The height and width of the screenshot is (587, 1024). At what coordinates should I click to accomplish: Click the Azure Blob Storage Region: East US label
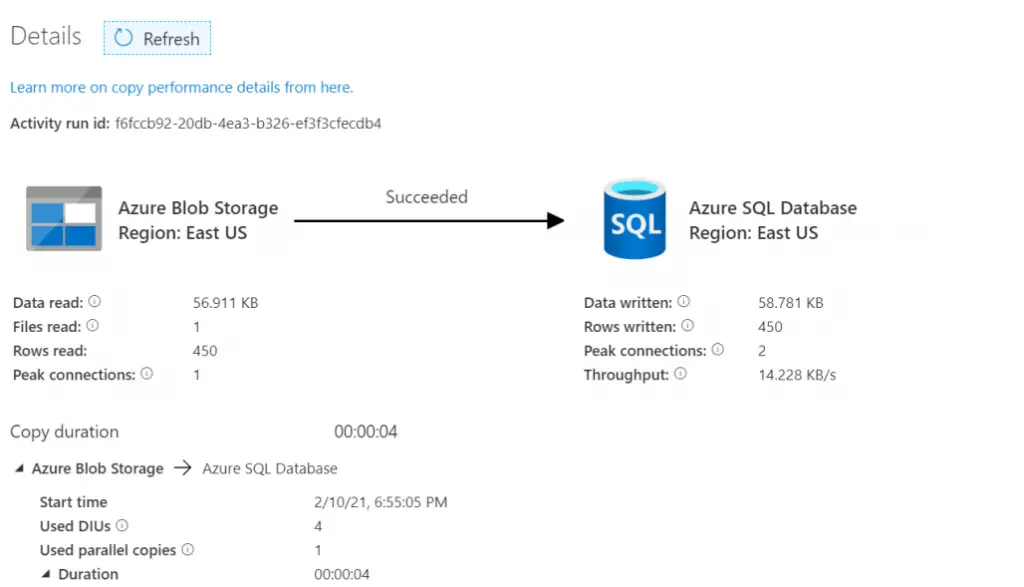coord(198,220)
